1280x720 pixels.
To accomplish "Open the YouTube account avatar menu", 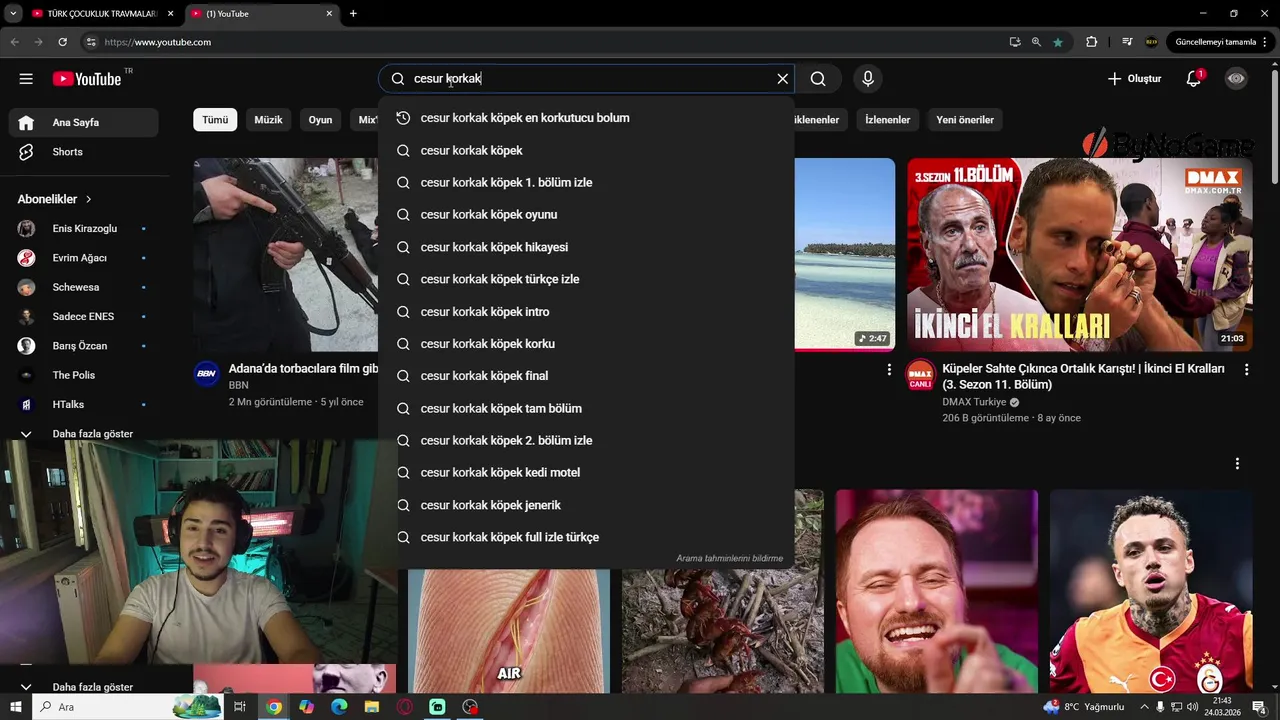I will 1237,79.
